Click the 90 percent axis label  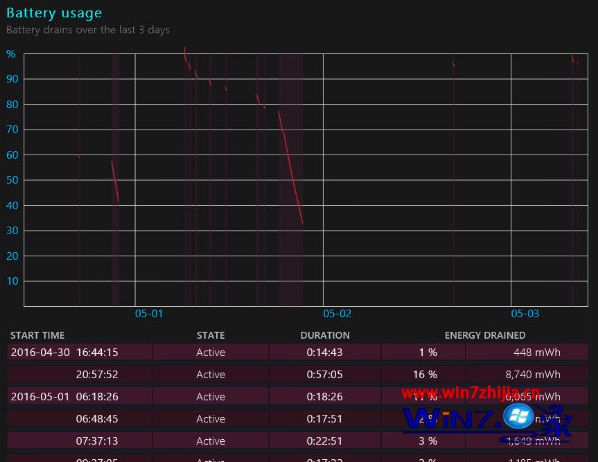pyautogui.click(x=12, y=79)
